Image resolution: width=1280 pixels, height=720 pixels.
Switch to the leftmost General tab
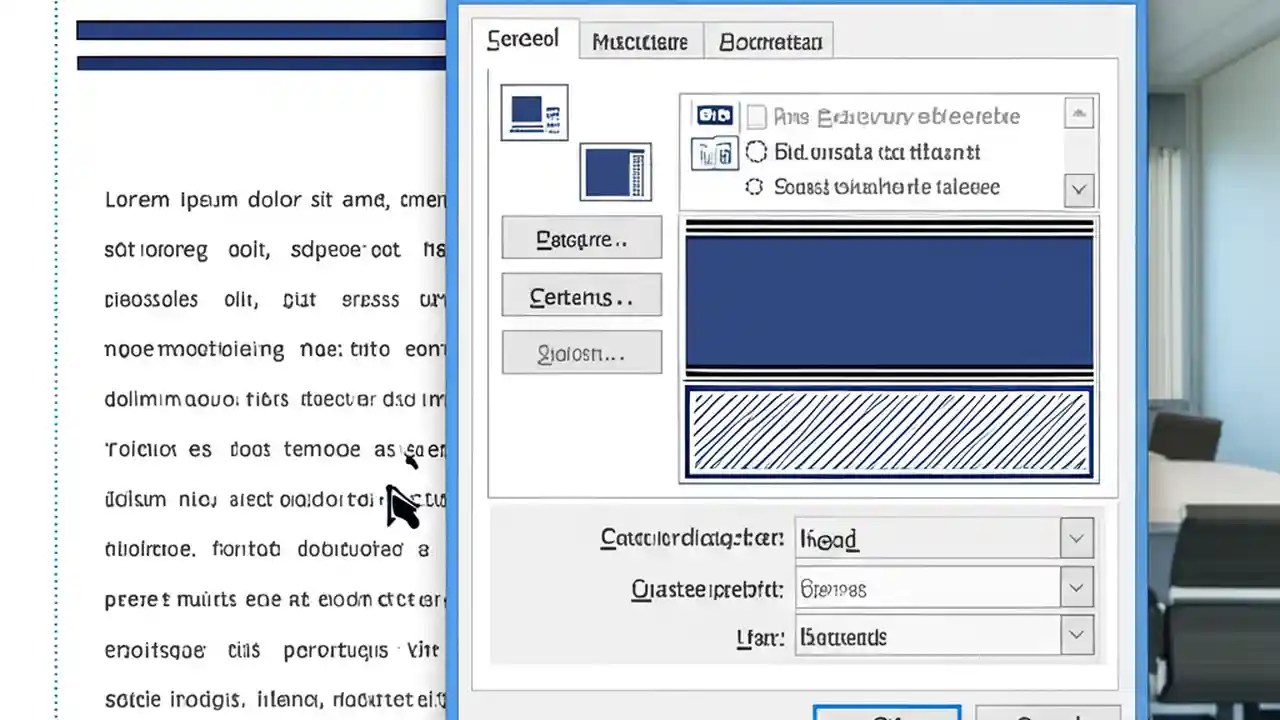pos(522,39)
